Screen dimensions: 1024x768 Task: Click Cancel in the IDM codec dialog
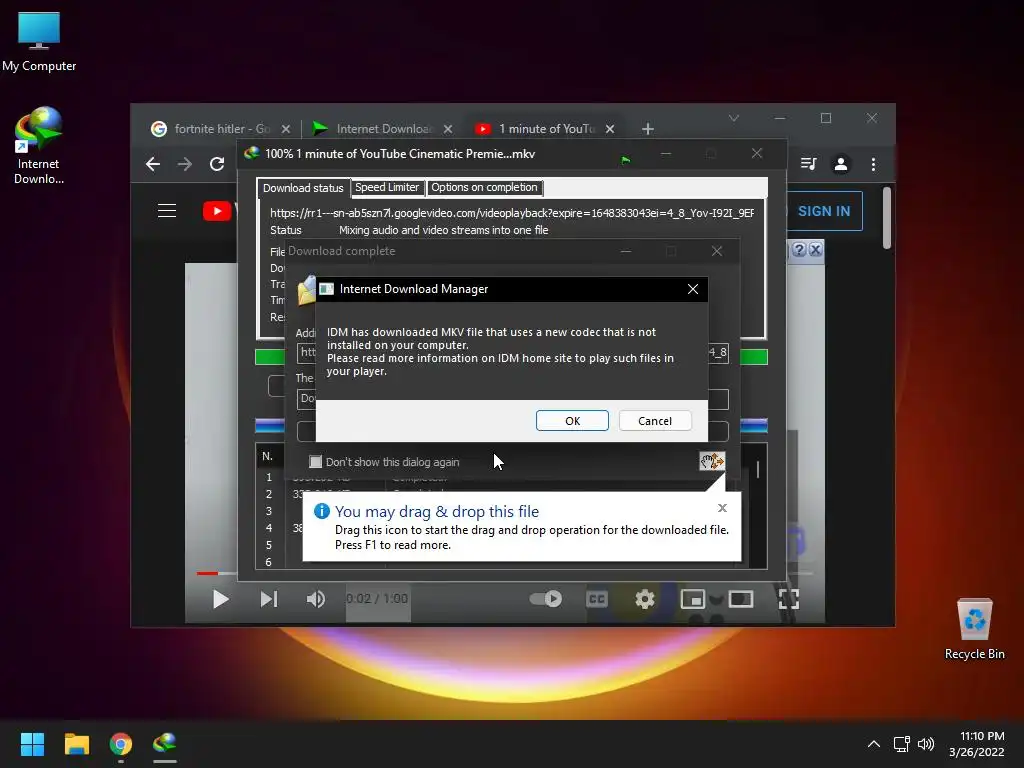pyautogui.click(x=655, y=421)
